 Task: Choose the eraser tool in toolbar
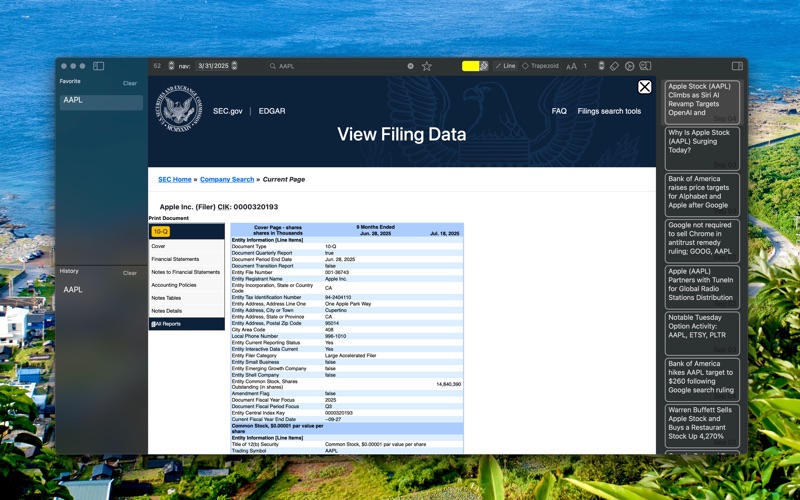click(614, 66)
